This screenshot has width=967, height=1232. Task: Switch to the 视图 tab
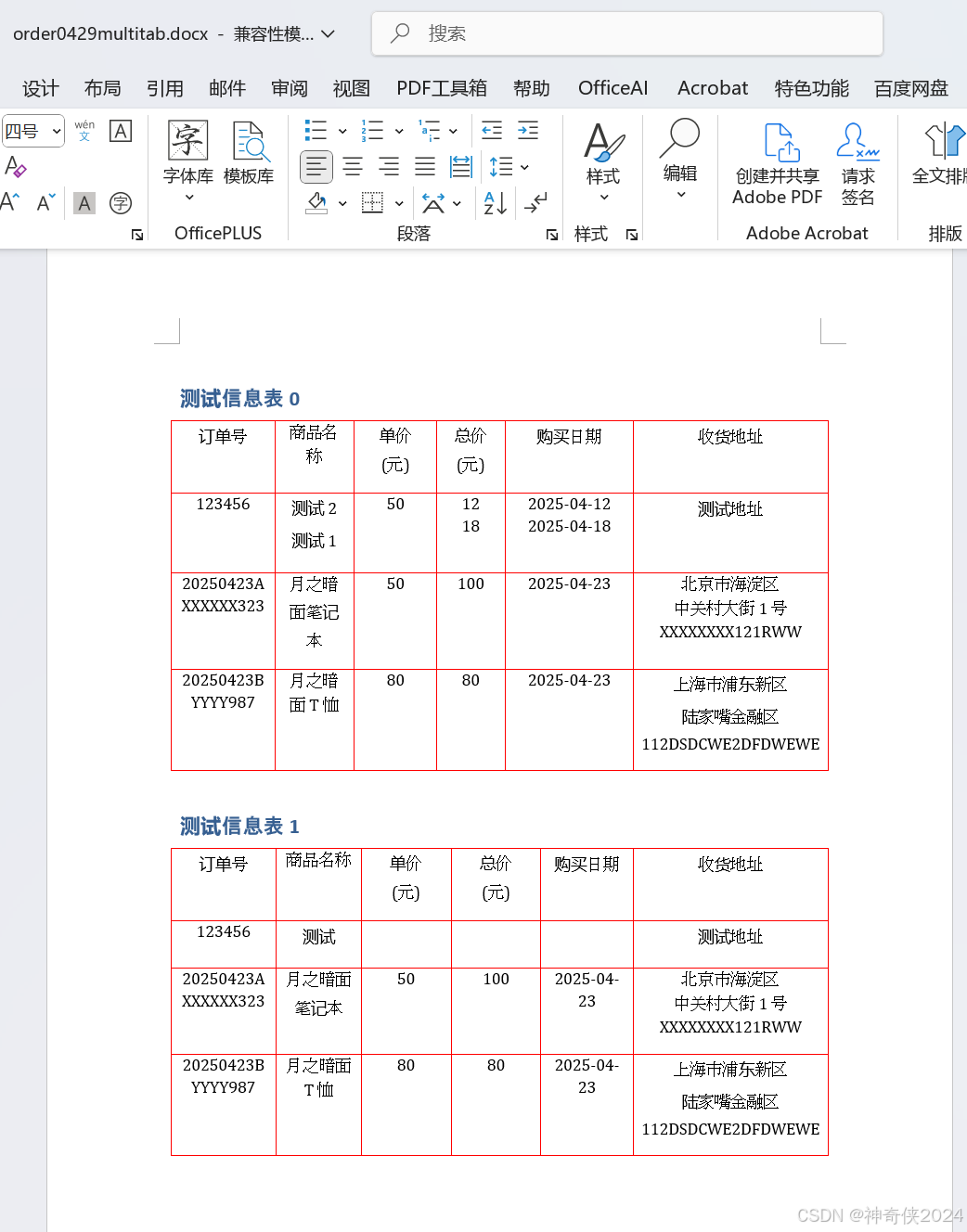352,88
